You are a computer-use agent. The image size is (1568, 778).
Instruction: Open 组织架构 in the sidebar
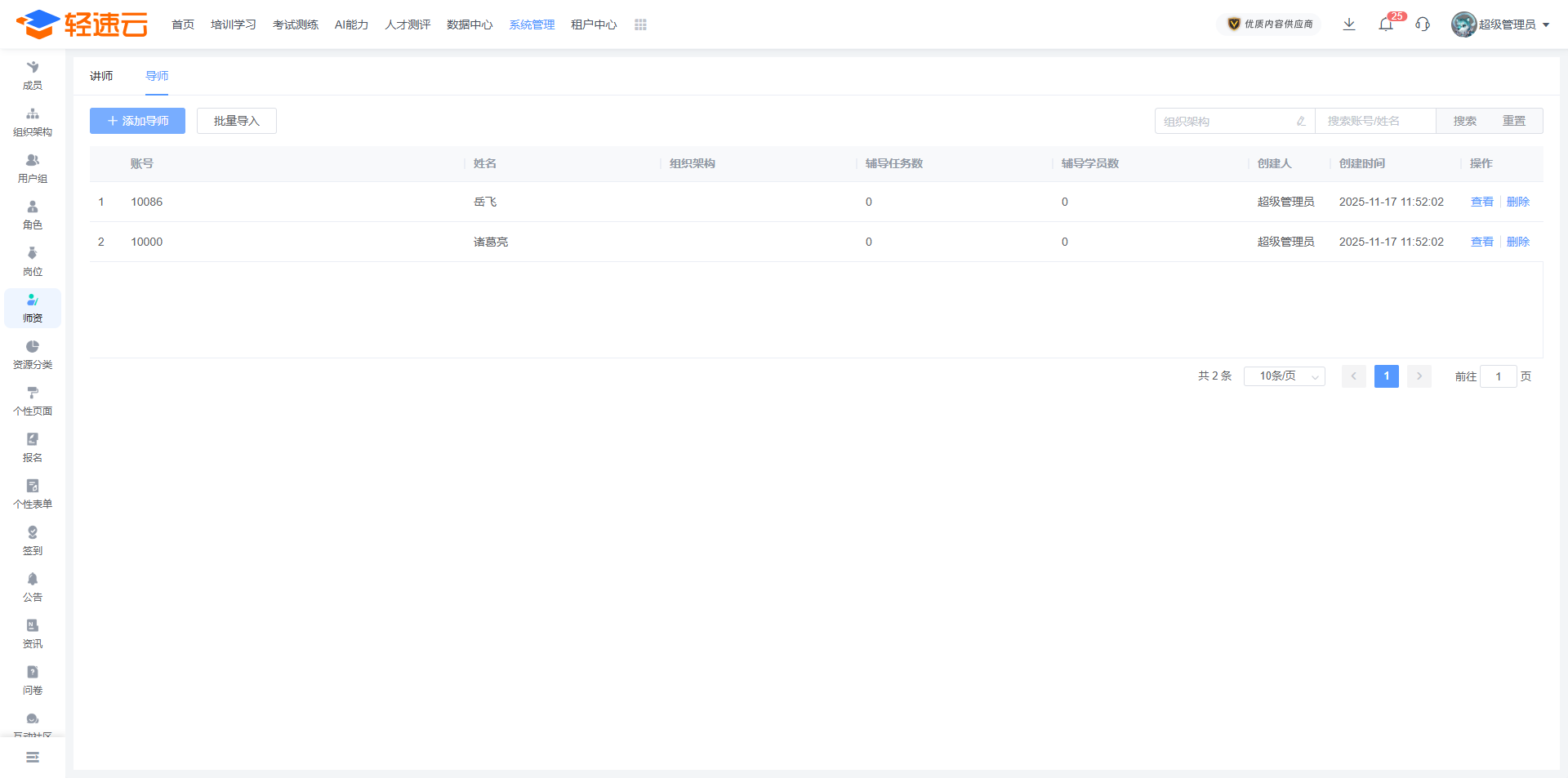click(x=33, y=122)
